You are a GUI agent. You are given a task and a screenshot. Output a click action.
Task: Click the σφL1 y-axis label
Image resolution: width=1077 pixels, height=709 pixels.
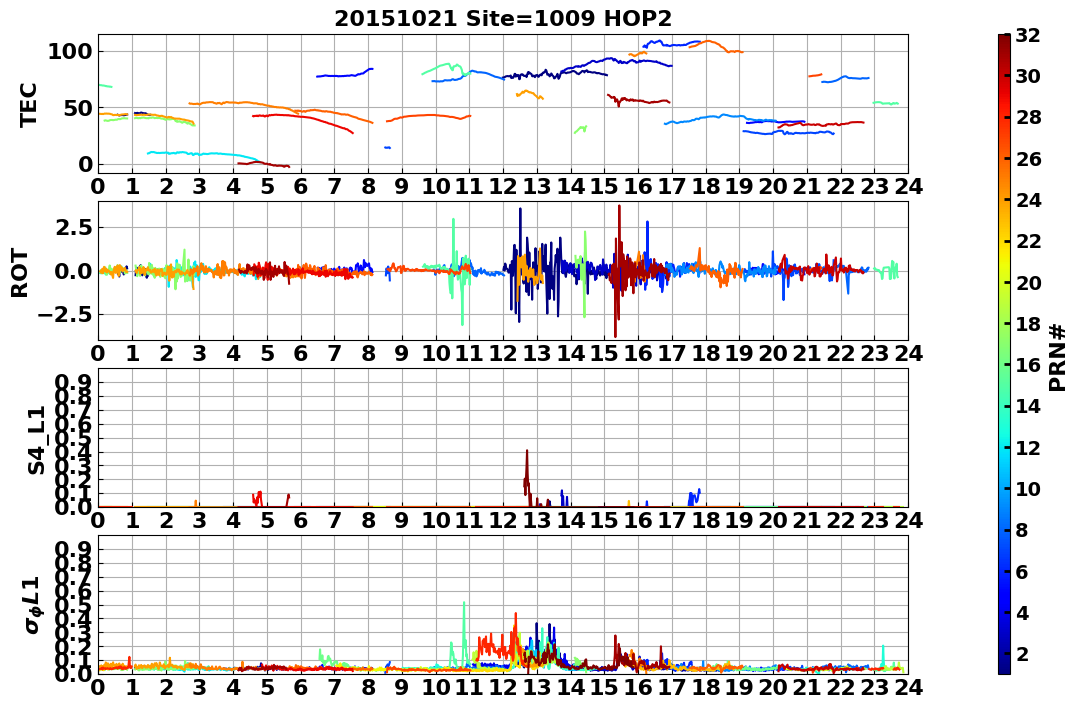[x=33, y=605]
